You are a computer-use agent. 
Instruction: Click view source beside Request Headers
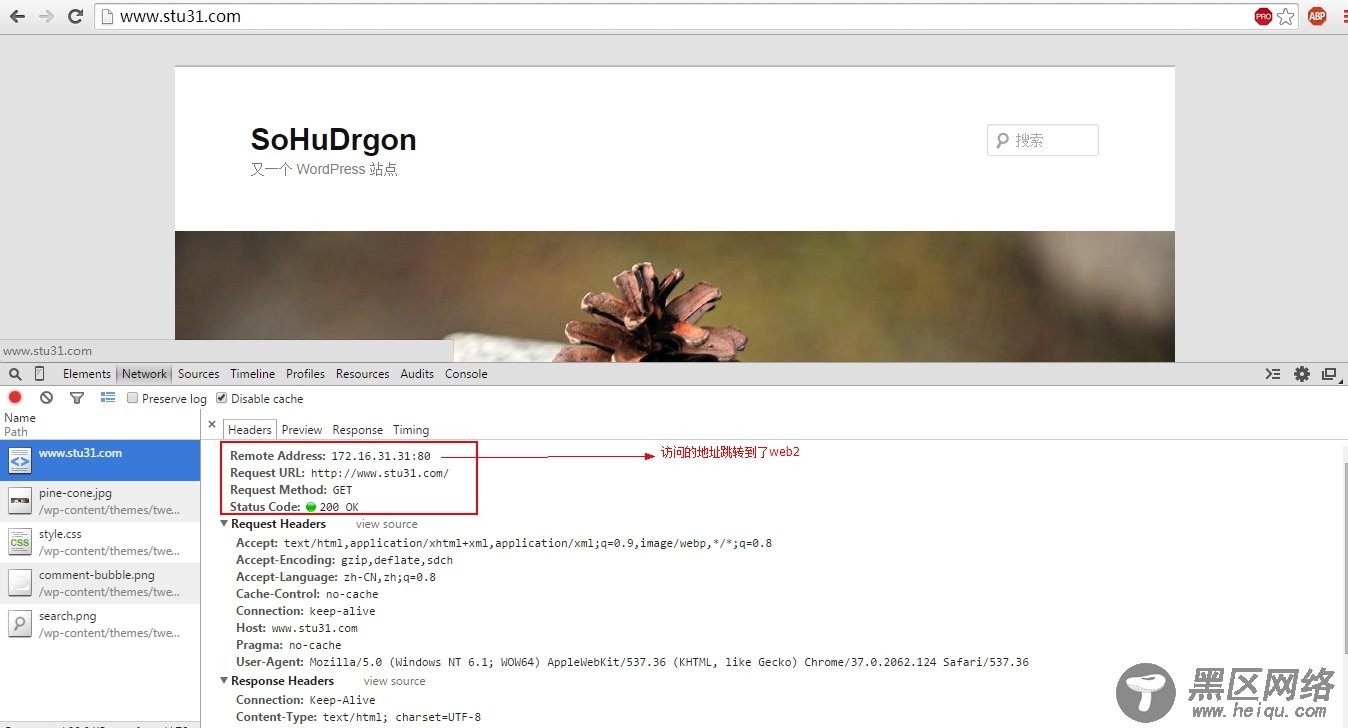point(387,524)
